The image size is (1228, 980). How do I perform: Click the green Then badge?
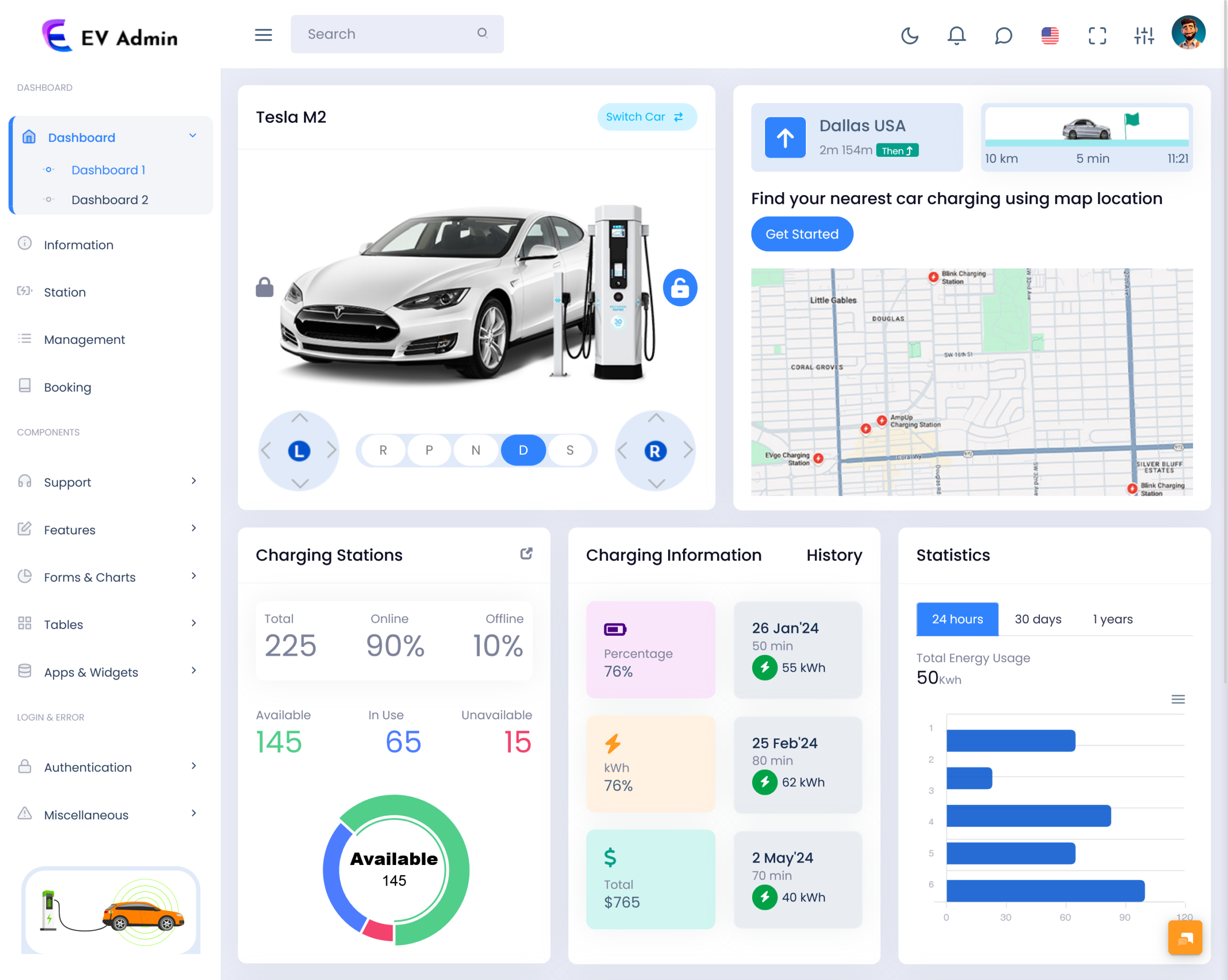pos(897,151)
